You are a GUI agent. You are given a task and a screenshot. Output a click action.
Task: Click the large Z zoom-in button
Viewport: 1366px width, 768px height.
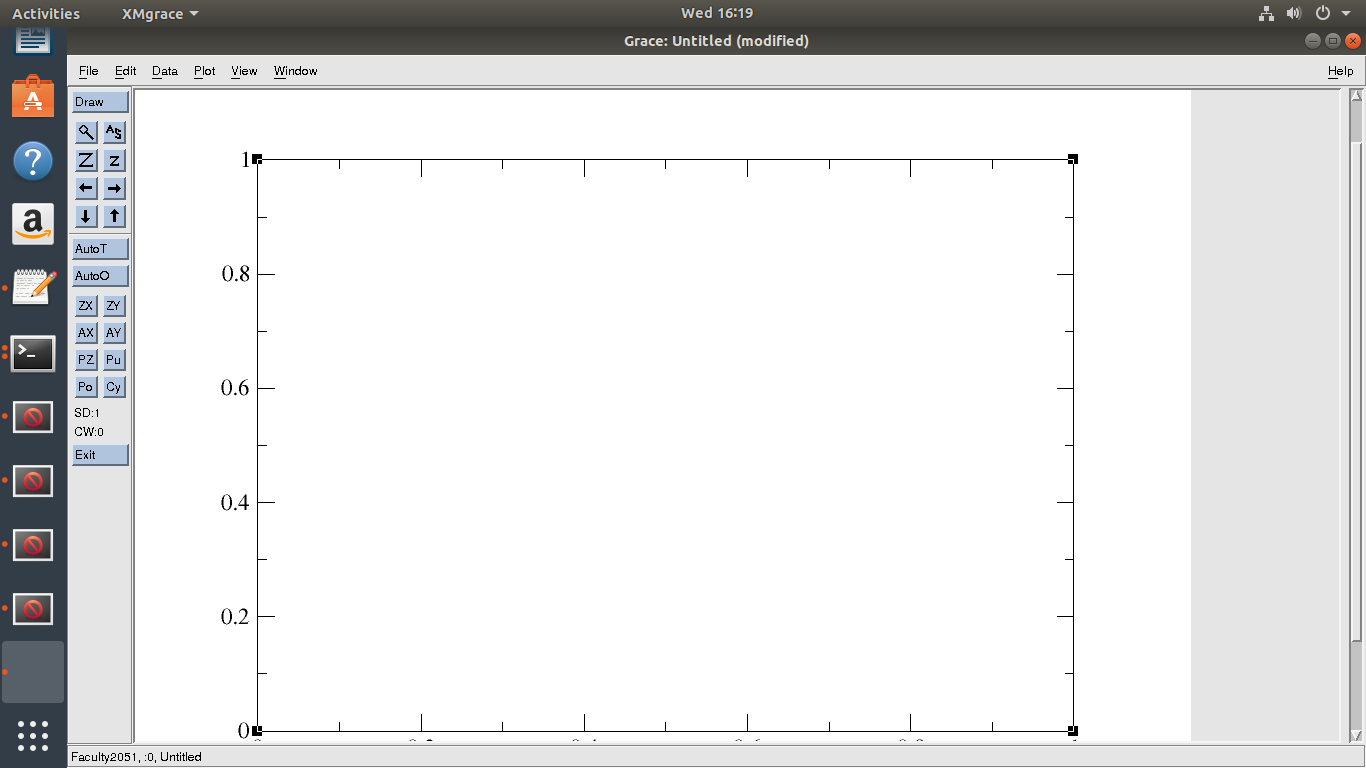pyautogui.click(x=86, y=160)
